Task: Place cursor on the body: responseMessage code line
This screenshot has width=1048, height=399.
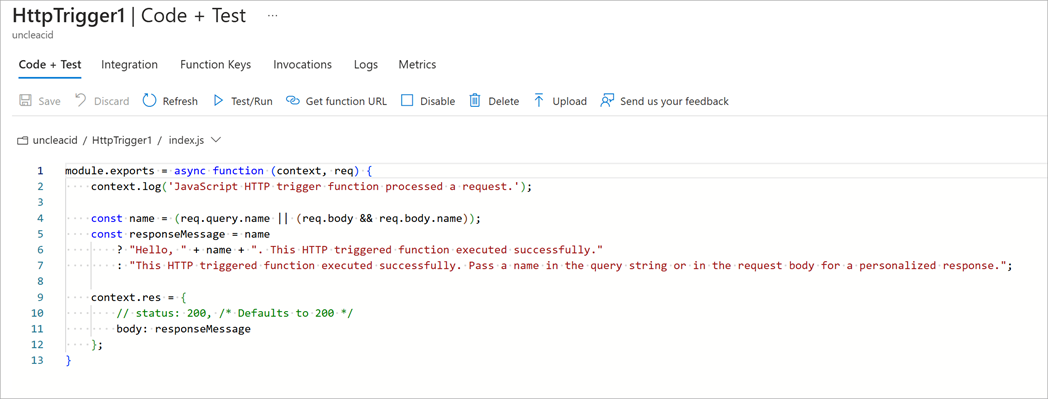Action: 183,329
